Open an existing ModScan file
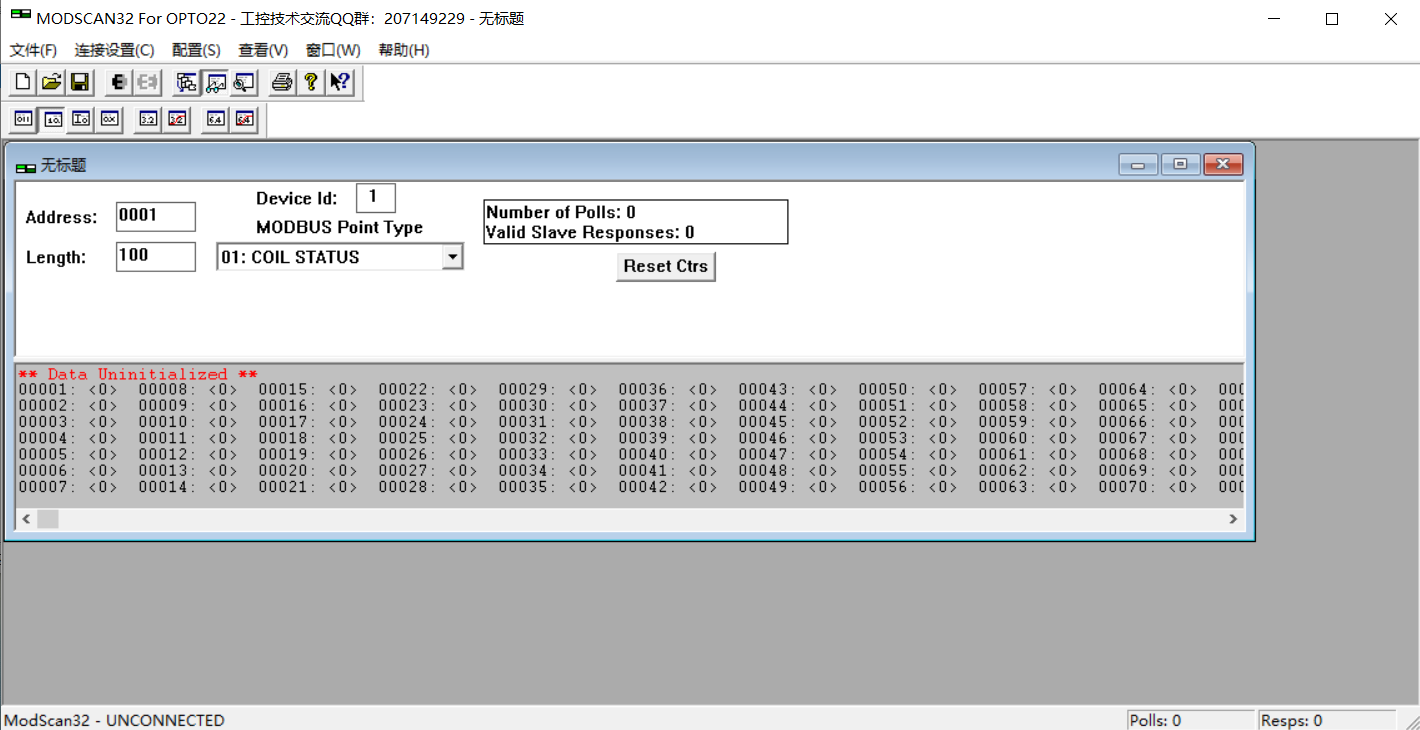 (50, 81)
